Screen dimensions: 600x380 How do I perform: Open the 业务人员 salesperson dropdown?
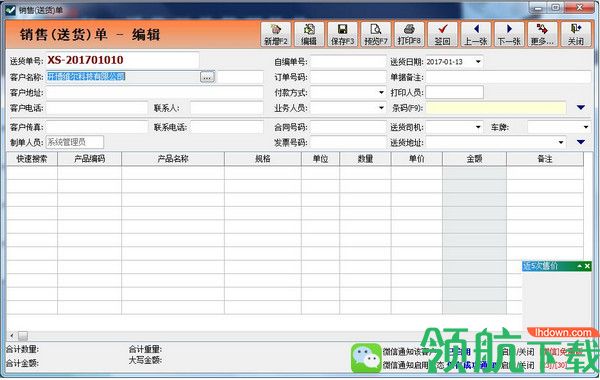pyautogui.click(x=381, y=108)
